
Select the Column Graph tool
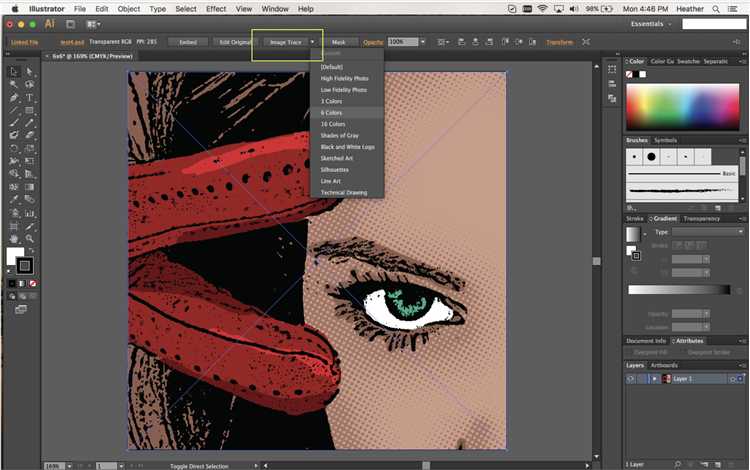pos(29,213)
